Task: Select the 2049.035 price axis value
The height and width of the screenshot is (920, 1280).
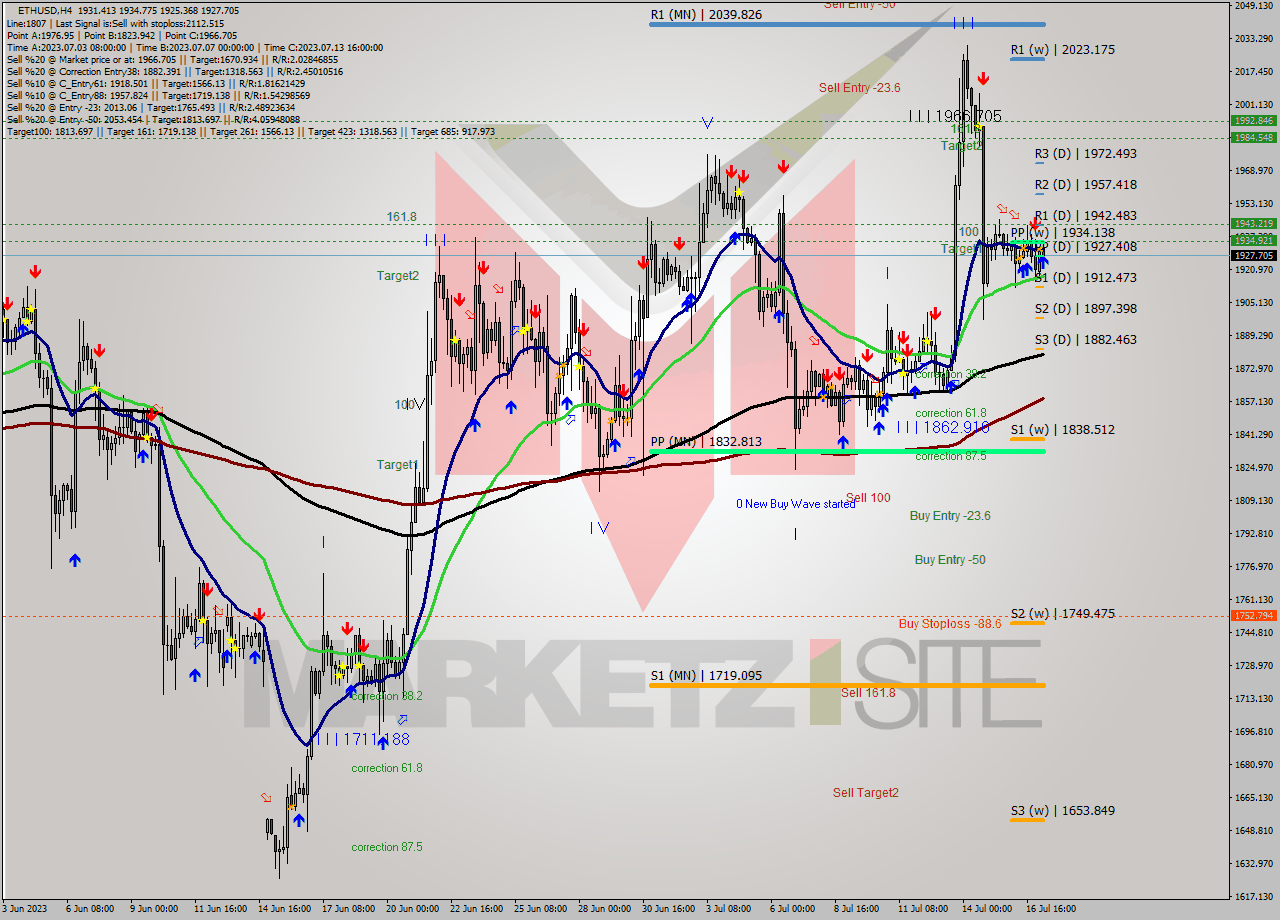Action: pos(1255,6)
